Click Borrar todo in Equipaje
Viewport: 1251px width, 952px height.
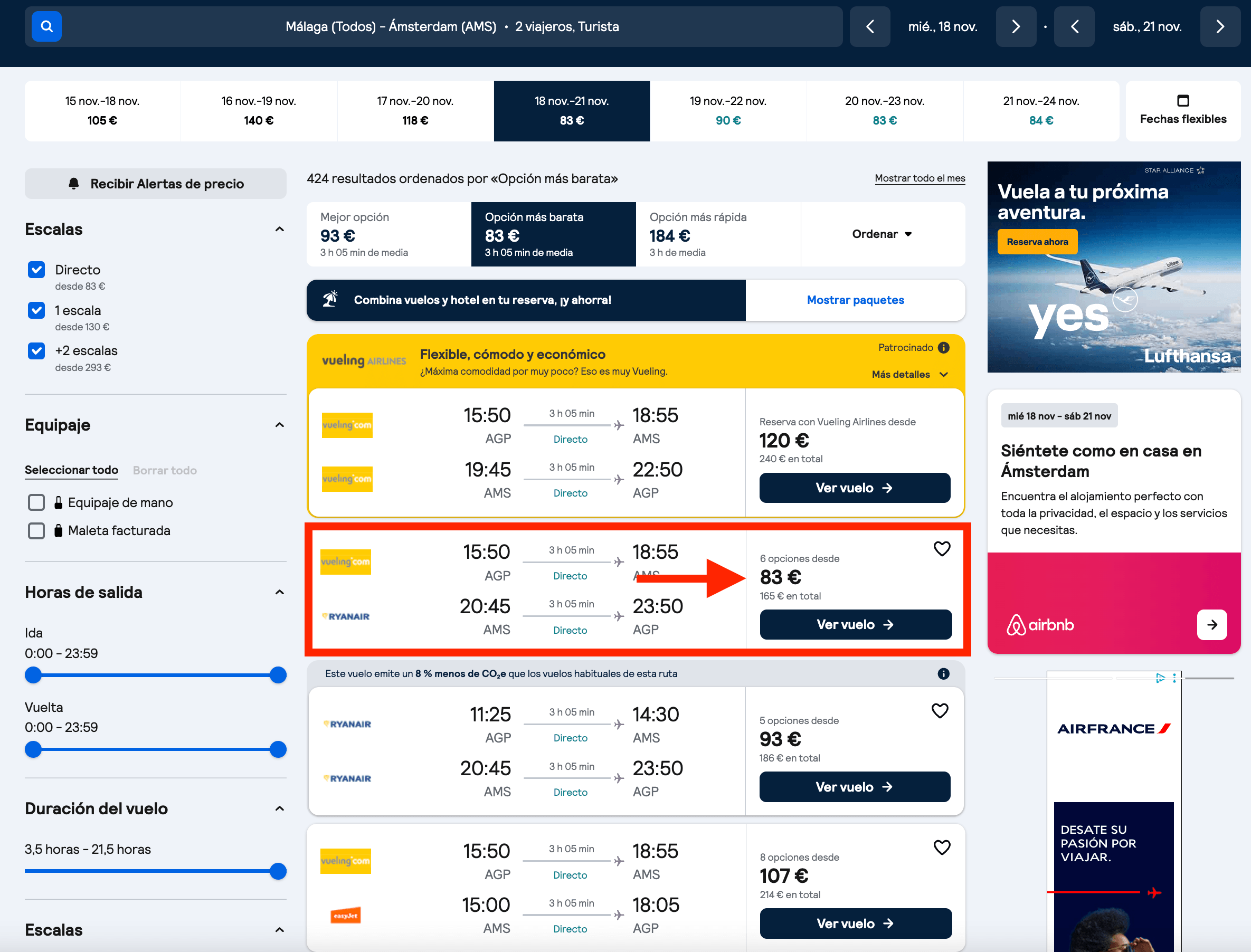point(165,470)
